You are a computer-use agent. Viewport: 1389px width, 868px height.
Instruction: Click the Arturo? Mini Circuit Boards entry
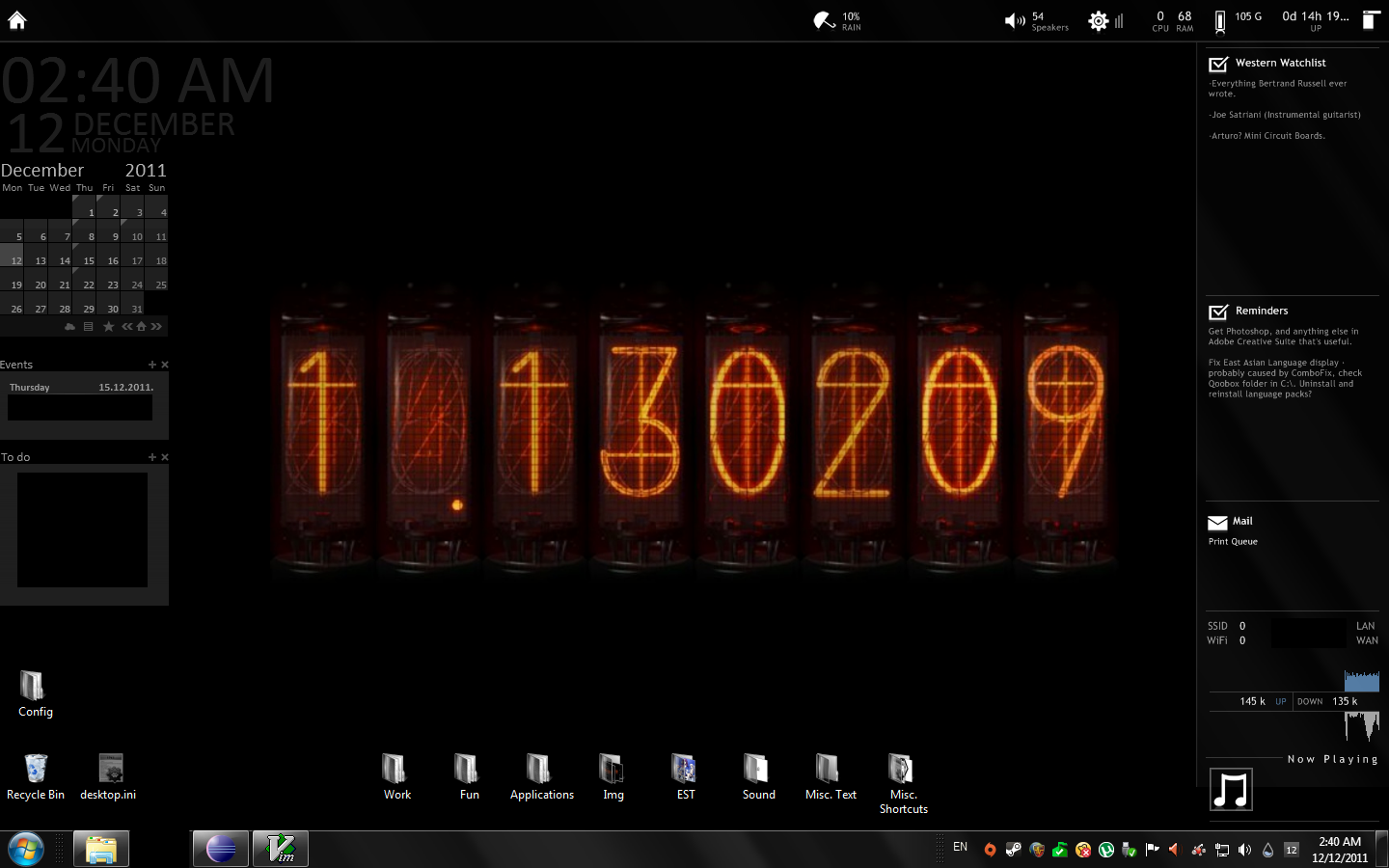pyautogui.click(x=1266, y=136)
